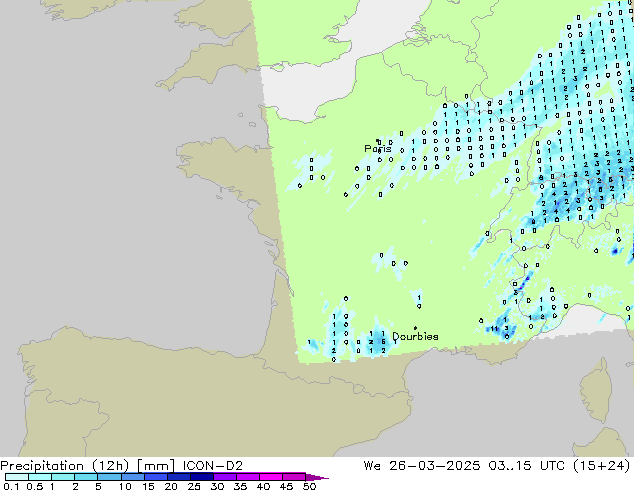This screenshot has height=490, width=634.
Task: Select the 20–25 mm legend swatch
Action: tap(178, 477)
